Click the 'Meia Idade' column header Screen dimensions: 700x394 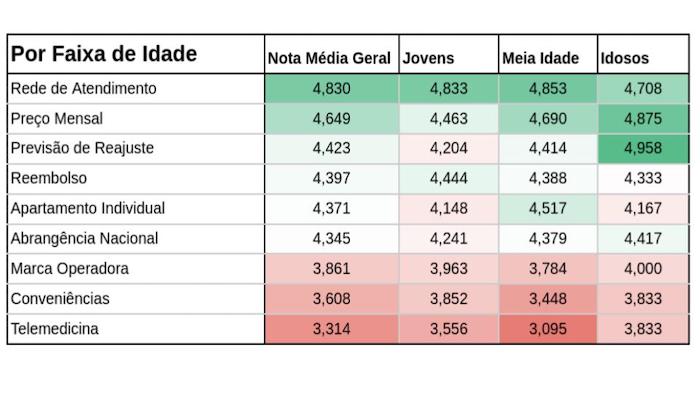[548, 54]
